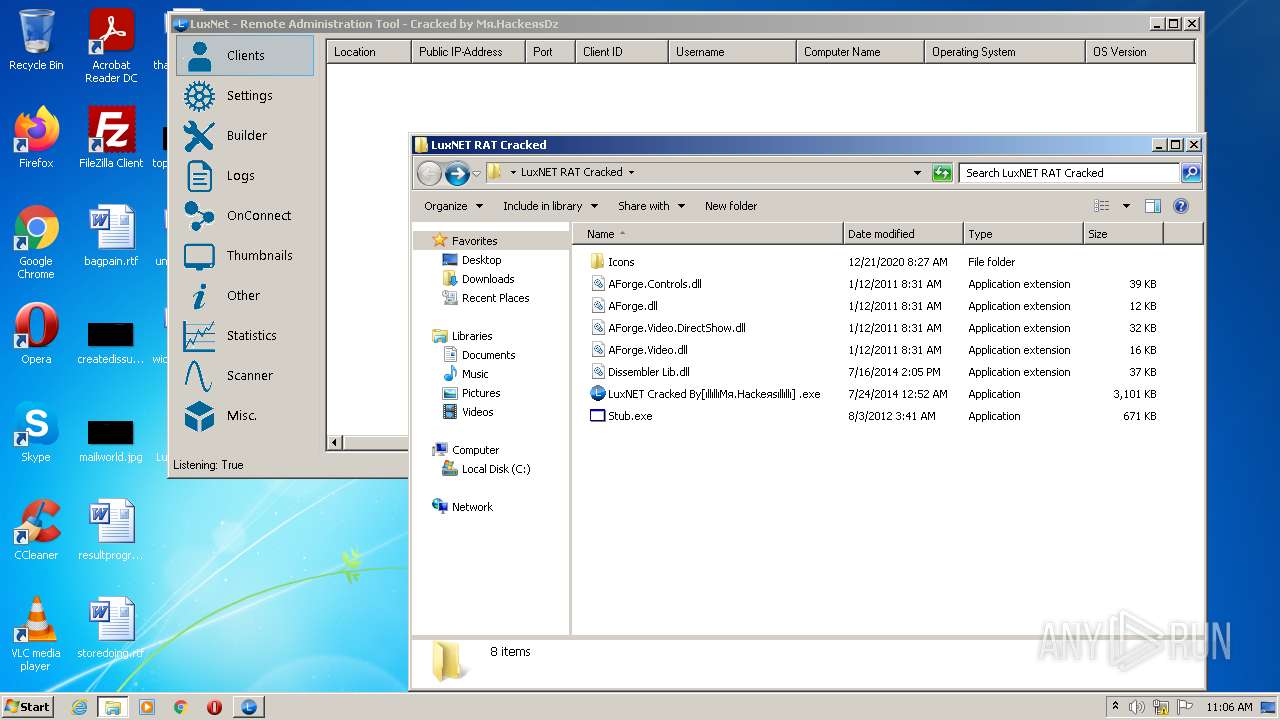Click LuxNet horizontal scrollbar left arrow
The image size is (1280, 720).
pos(334,442)
